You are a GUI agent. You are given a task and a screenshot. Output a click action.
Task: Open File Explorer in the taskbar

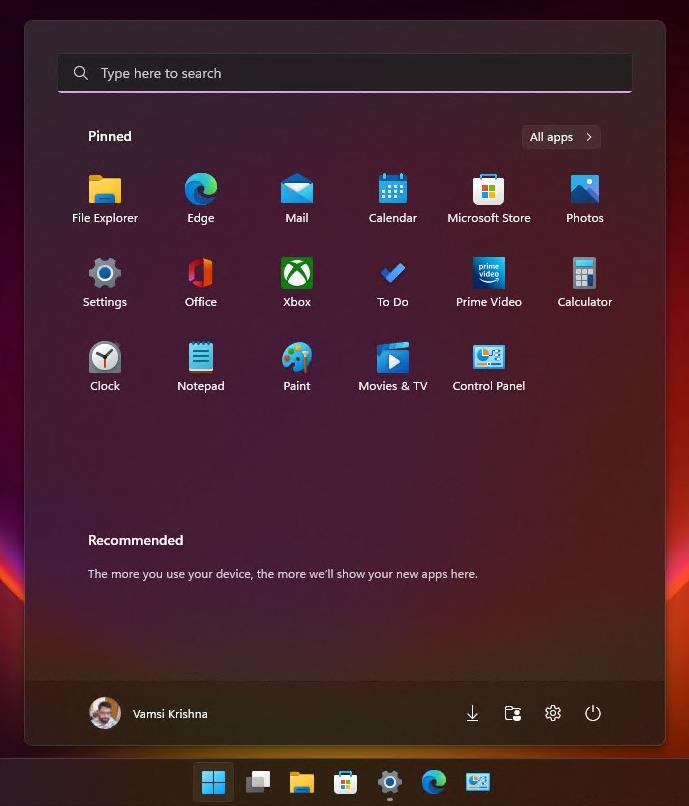click(302, 782)
